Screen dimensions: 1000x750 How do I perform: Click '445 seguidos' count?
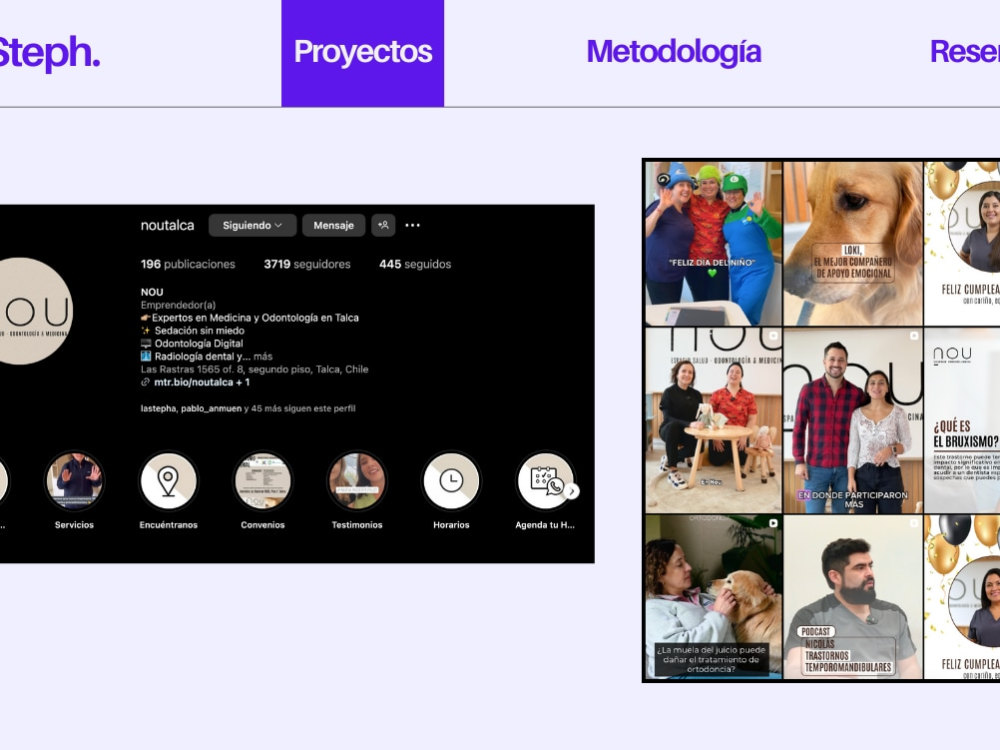[415, 264]
